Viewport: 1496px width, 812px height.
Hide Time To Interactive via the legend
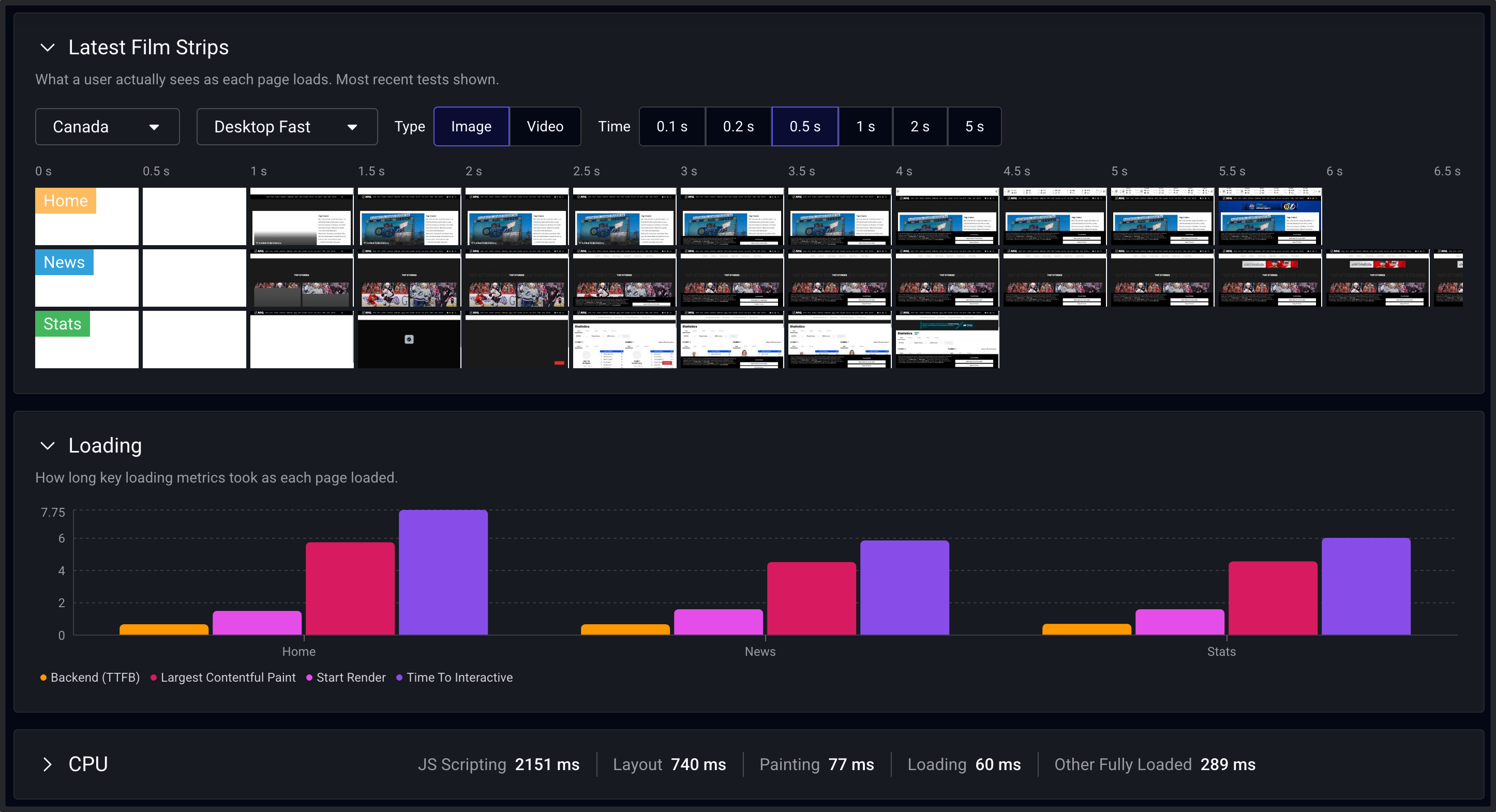click(x=455, y=677)
